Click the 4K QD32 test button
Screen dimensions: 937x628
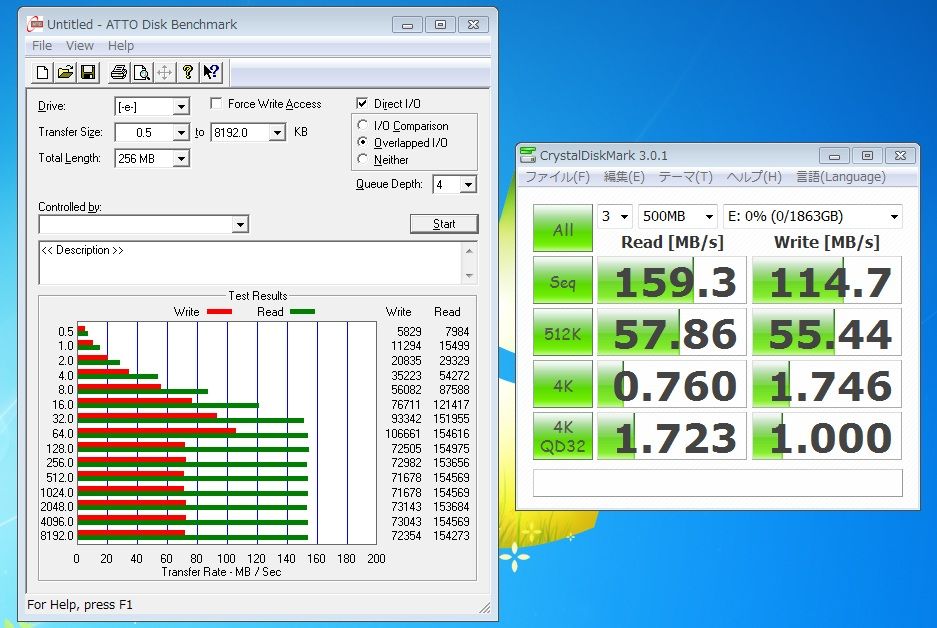(563, 436)
